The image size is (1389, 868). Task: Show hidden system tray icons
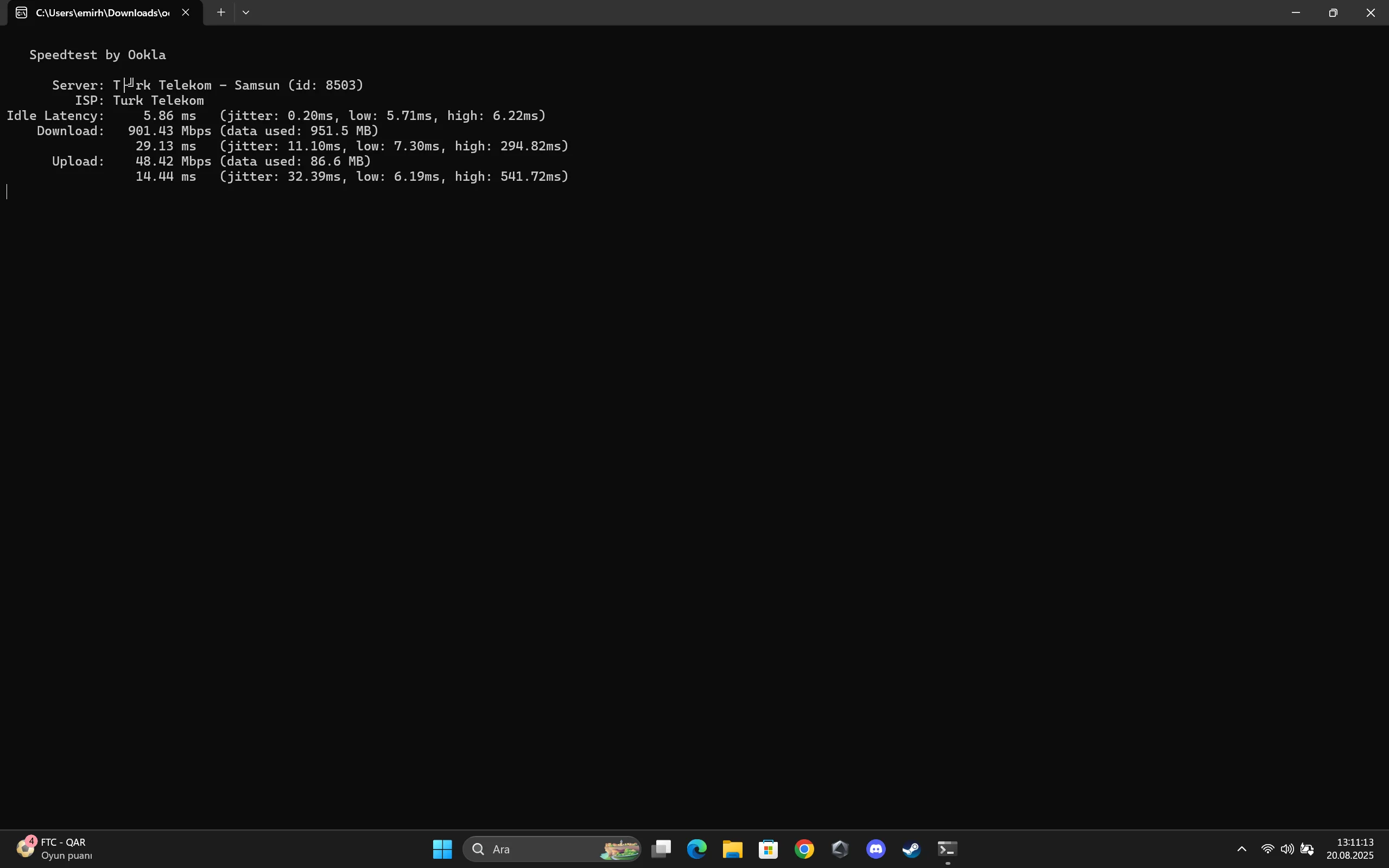[x=1241, y=849]
